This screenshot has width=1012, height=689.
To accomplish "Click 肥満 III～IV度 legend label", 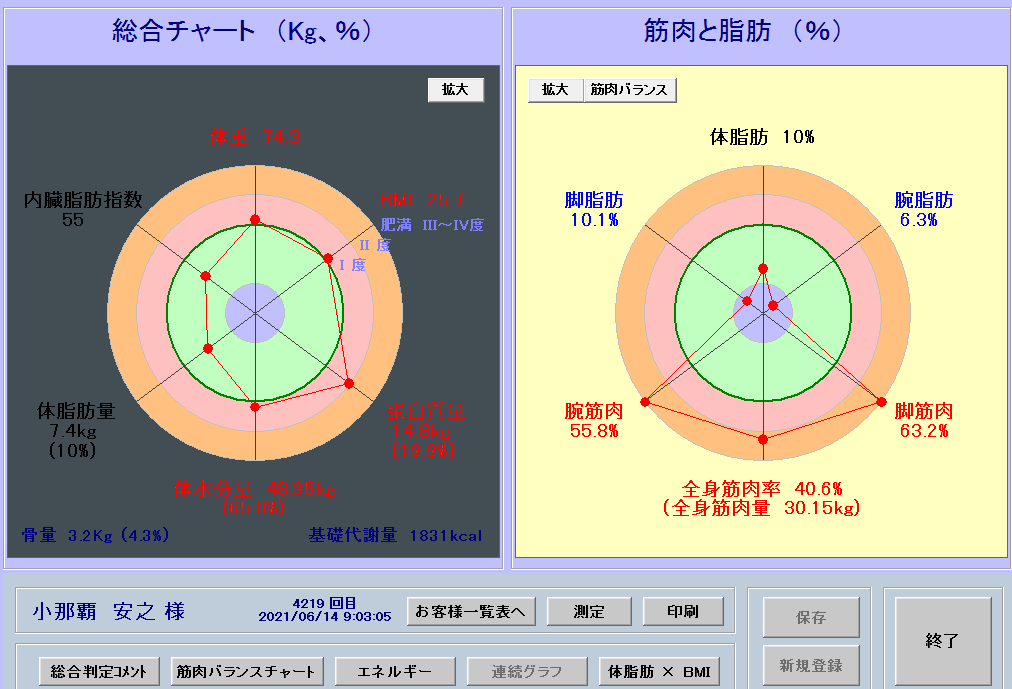I will [432, 225].
